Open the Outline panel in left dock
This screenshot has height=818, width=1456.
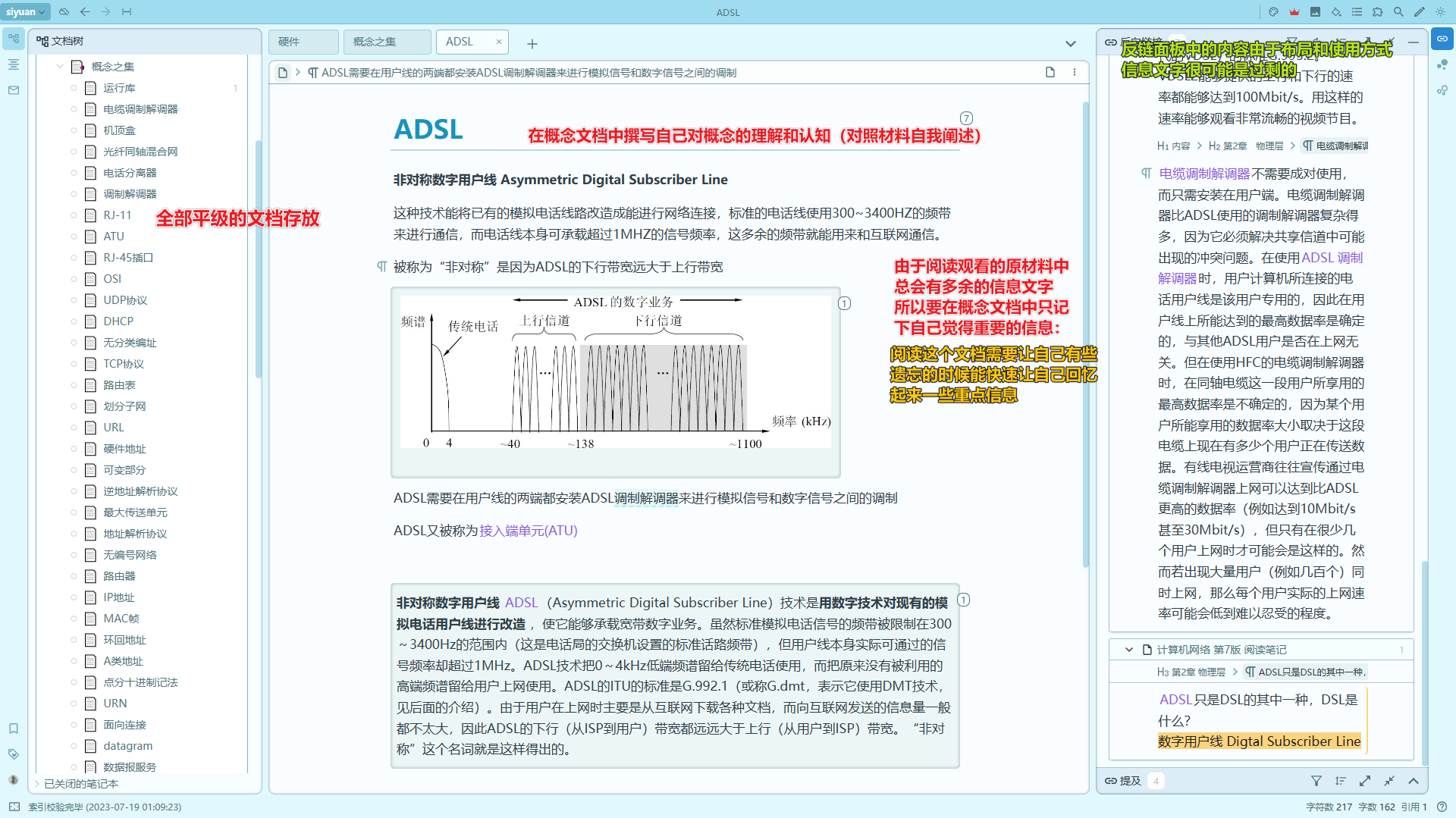tap(14, 65)
